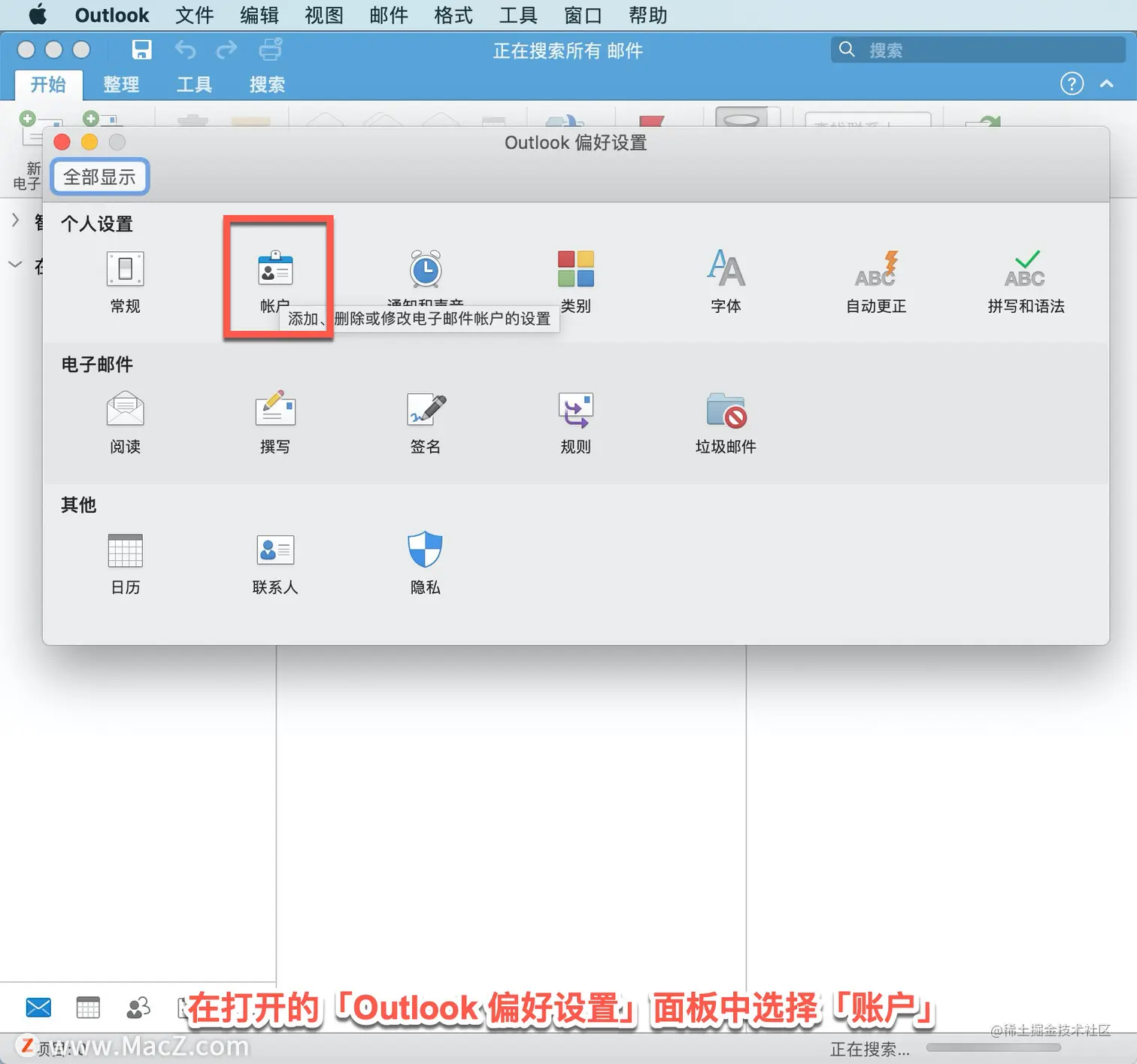Click the save icon in title bar
This screenshot has width=1137, height=1064.
pos(141,50)
